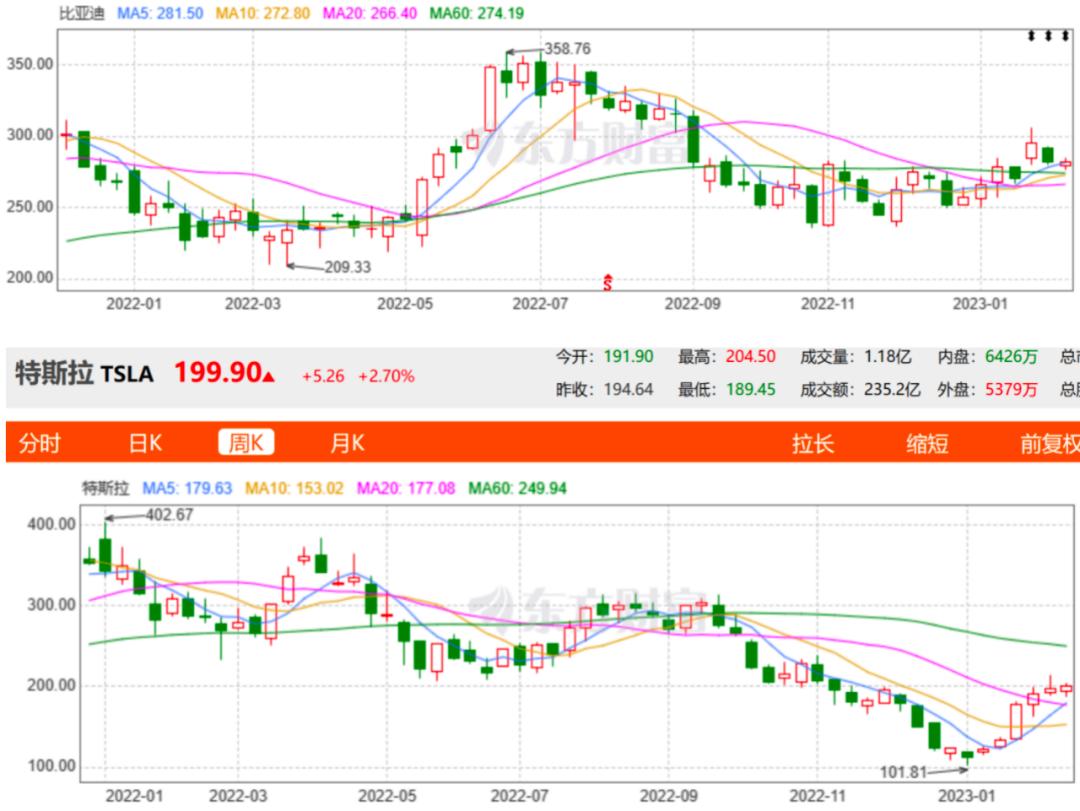Switch to the 分时 tab
The height and width of the screenshot is (811, 1080).
(x=39, y=442)
